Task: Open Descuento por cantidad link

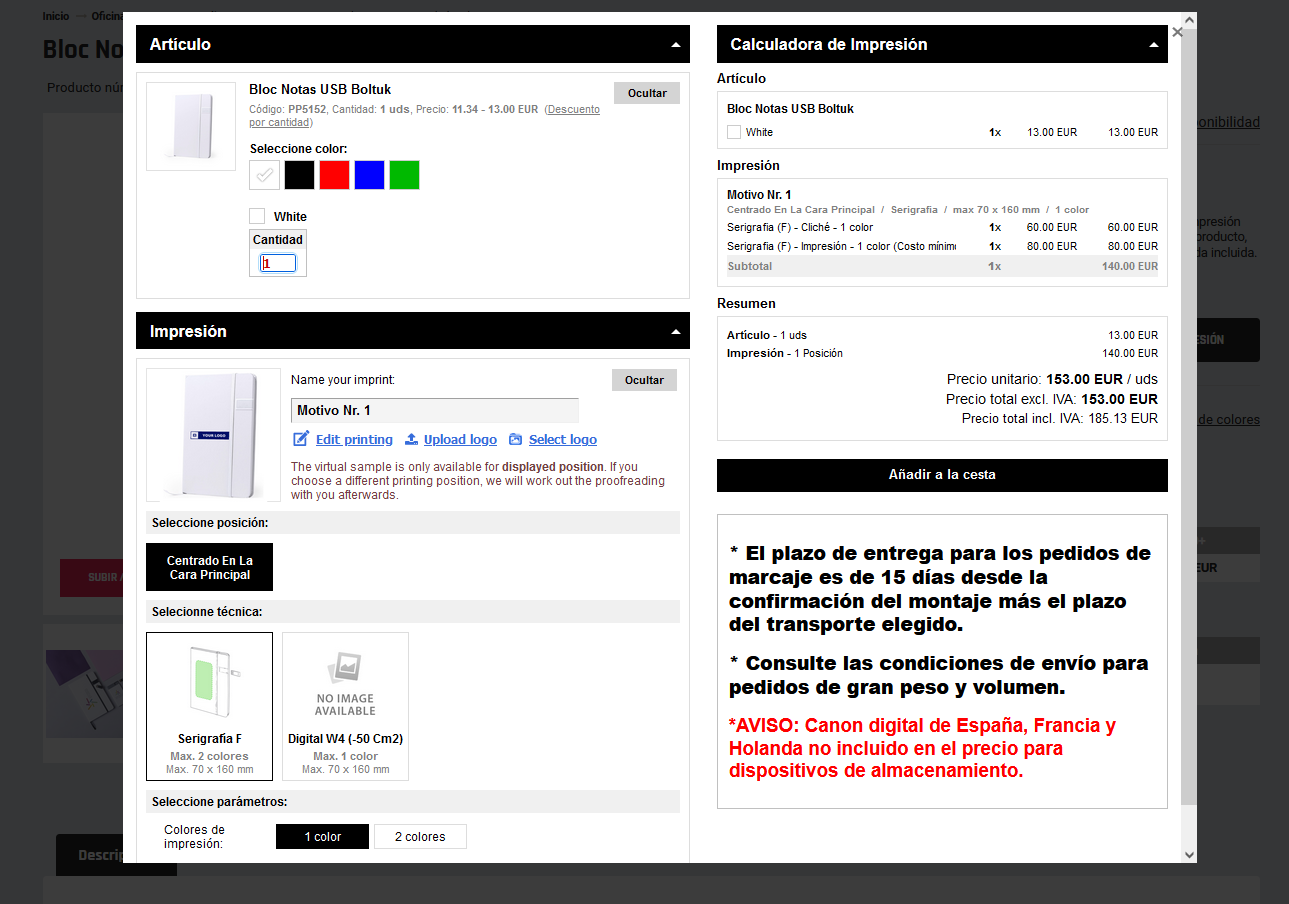Action: point(574,109)
